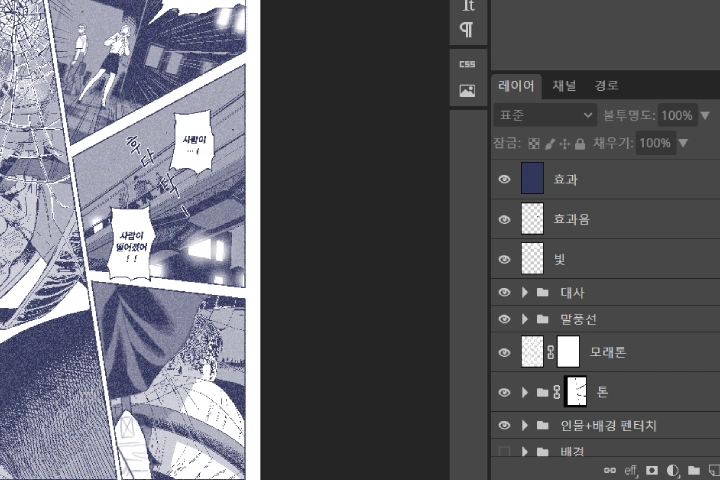Select the blue 효과 layer thumbnail
Screen dimensions: 720x480
(533, 178)
